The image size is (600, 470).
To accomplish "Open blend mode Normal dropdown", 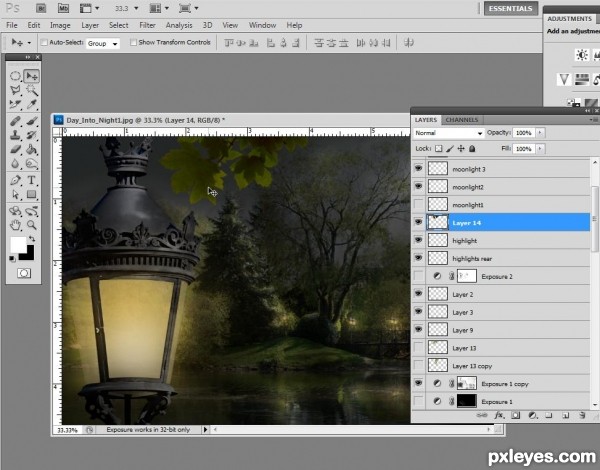I will pos(448,133).
